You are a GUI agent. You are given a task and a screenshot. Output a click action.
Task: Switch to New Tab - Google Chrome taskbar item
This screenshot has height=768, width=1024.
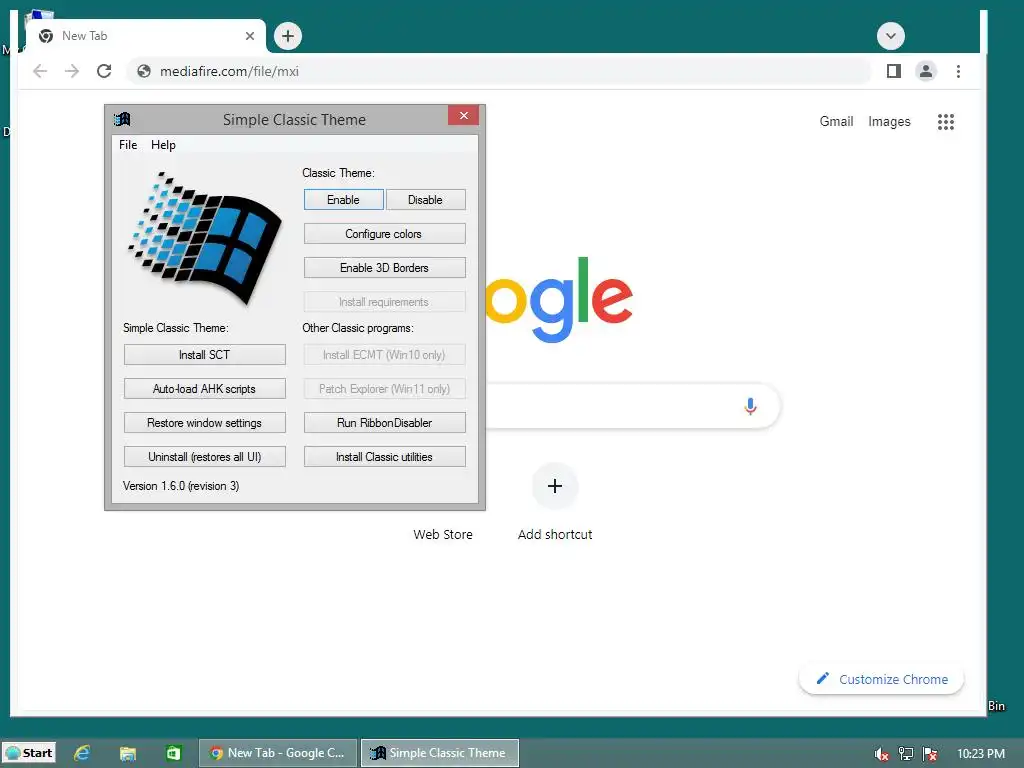coord(278,753)
